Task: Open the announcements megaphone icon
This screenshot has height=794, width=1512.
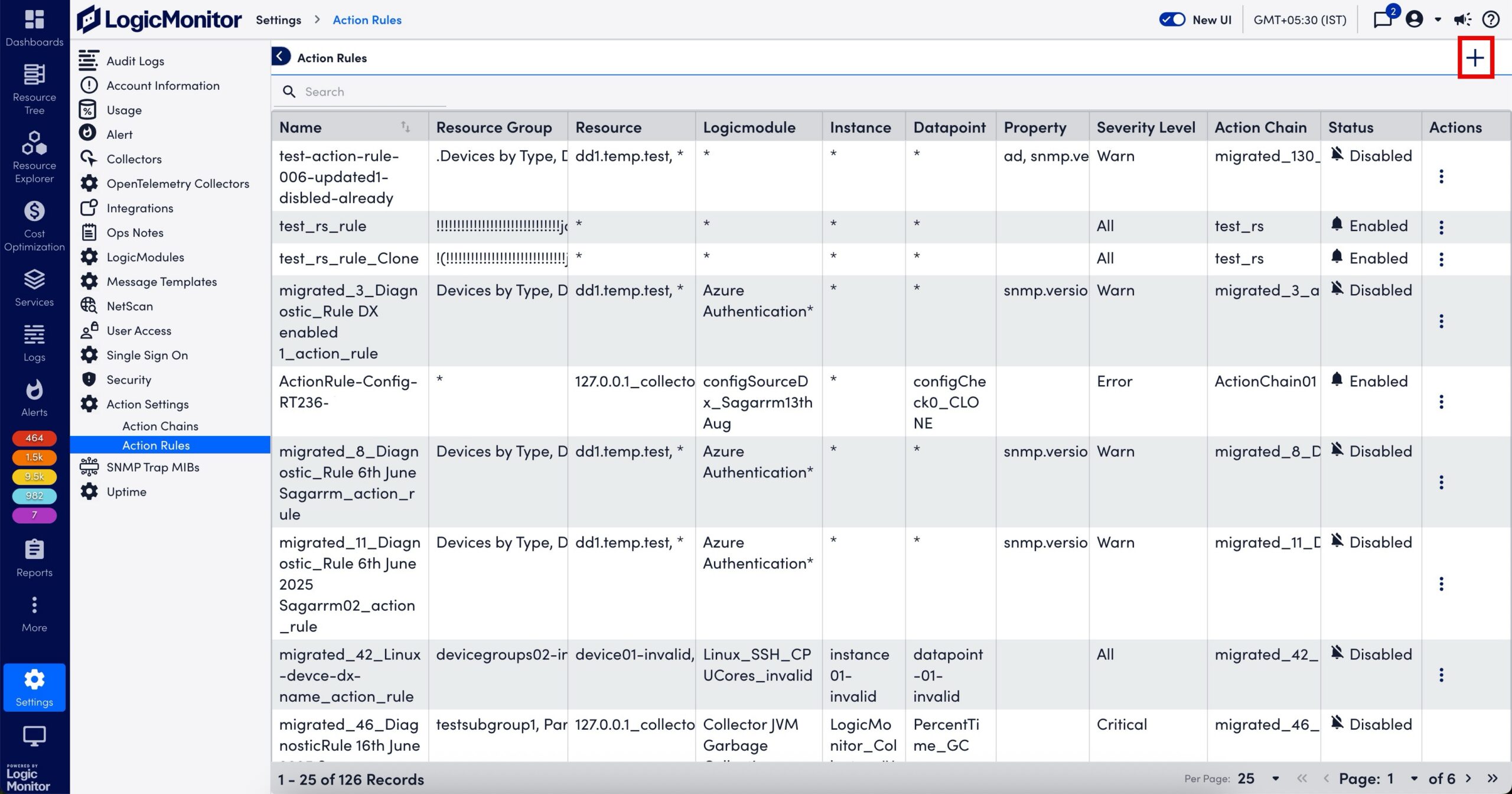Action: [1462, 20]
